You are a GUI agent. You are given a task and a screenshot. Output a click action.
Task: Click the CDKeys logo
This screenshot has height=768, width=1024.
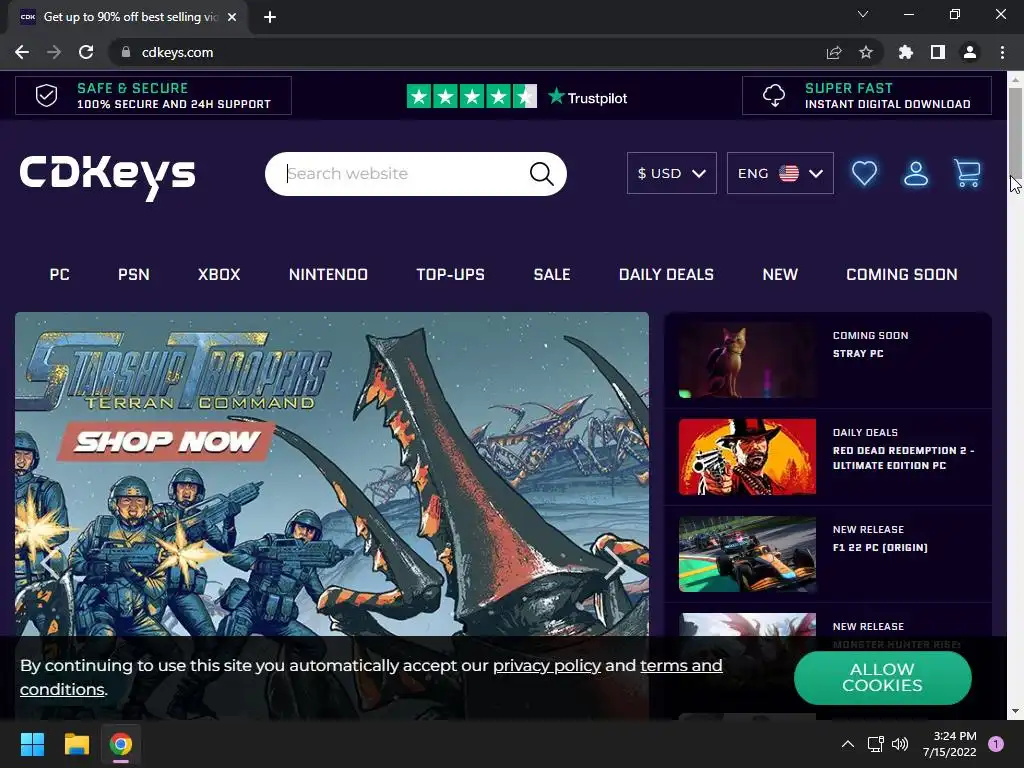[x=108, y=176]
